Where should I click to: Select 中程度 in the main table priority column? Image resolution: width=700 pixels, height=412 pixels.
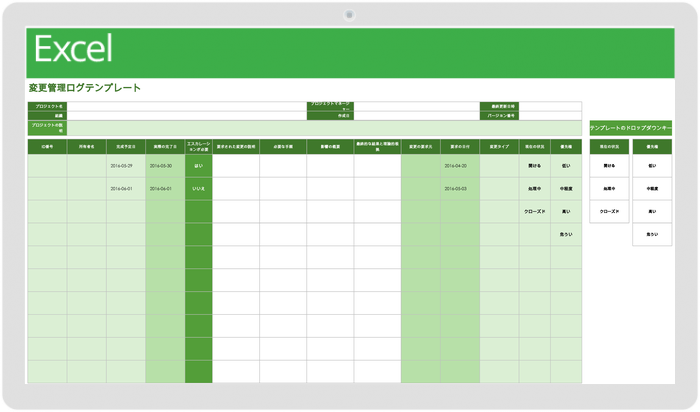pos(566,189)
